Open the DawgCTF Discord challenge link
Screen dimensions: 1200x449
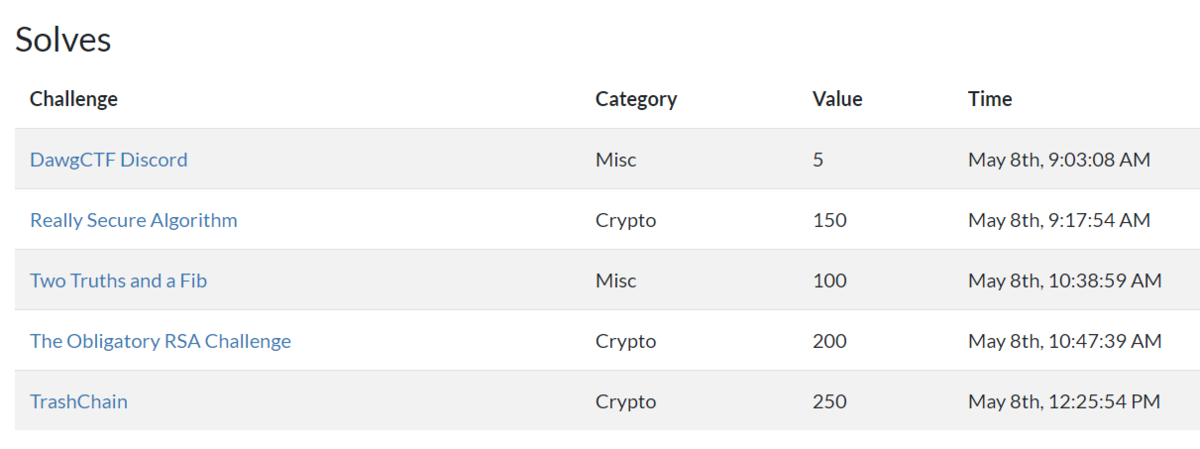pyautogui.click(x=109, y=160)
